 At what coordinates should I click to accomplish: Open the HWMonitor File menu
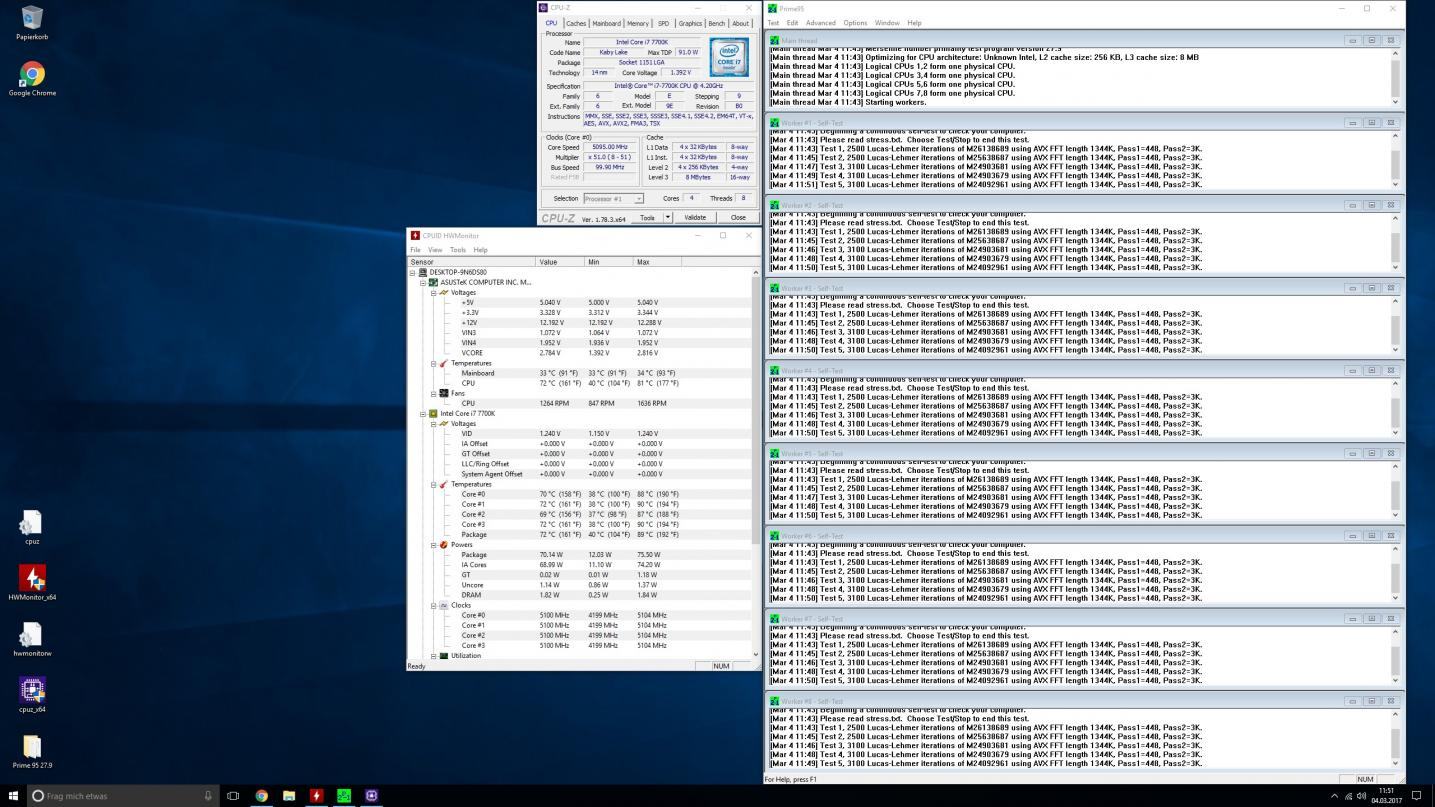click(415, 250)
